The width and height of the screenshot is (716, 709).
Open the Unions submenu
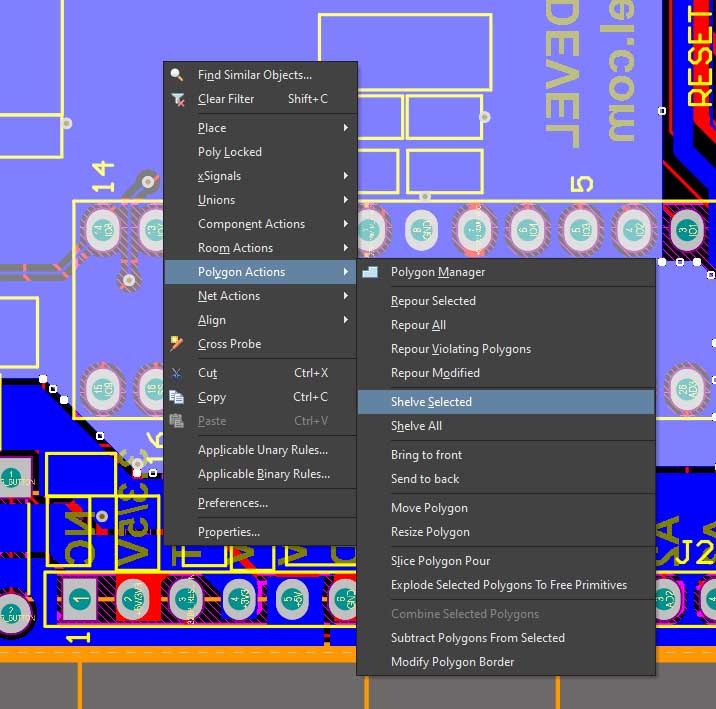click(217, 200)
